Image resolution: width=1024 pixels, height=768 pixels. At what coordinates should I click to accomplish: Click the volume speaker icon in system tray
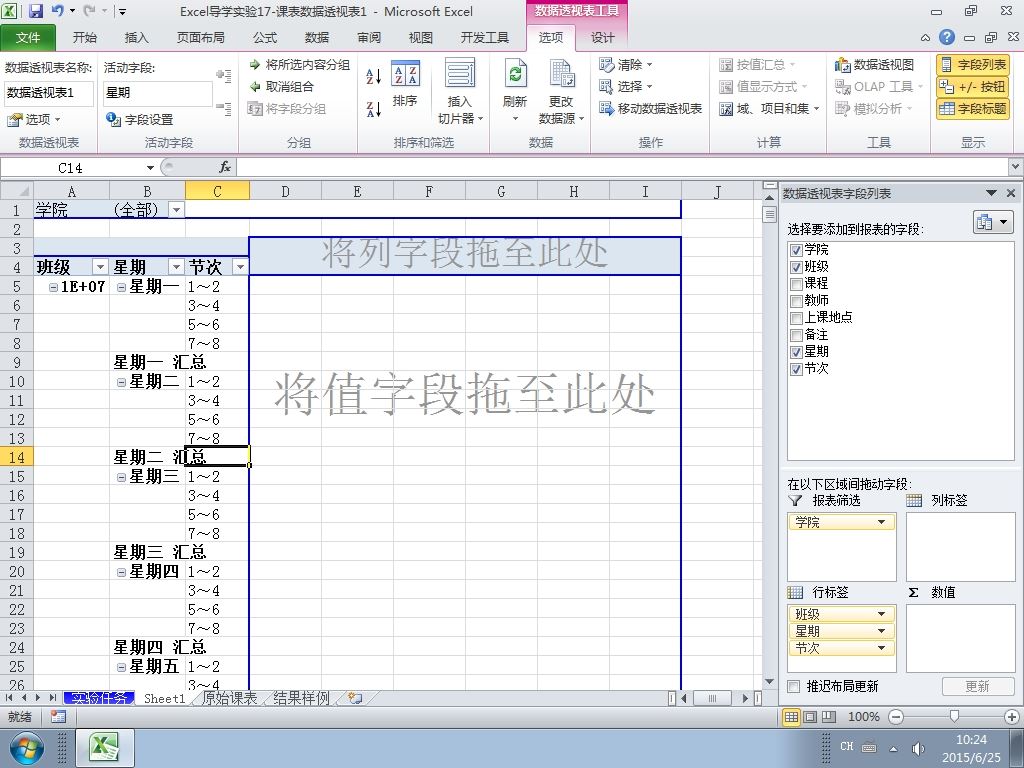[918, 748]
